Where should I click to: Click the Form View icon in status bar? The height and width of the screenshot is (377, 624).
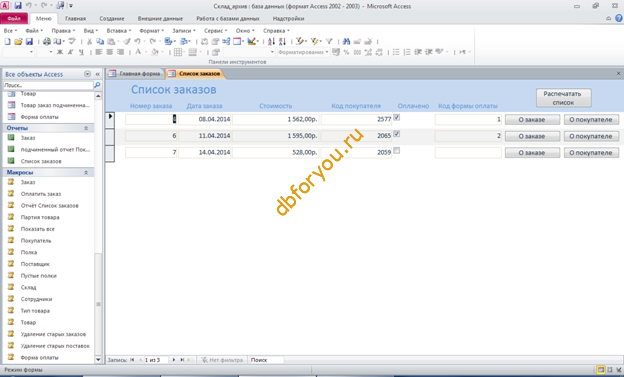[x=601, y=370]
